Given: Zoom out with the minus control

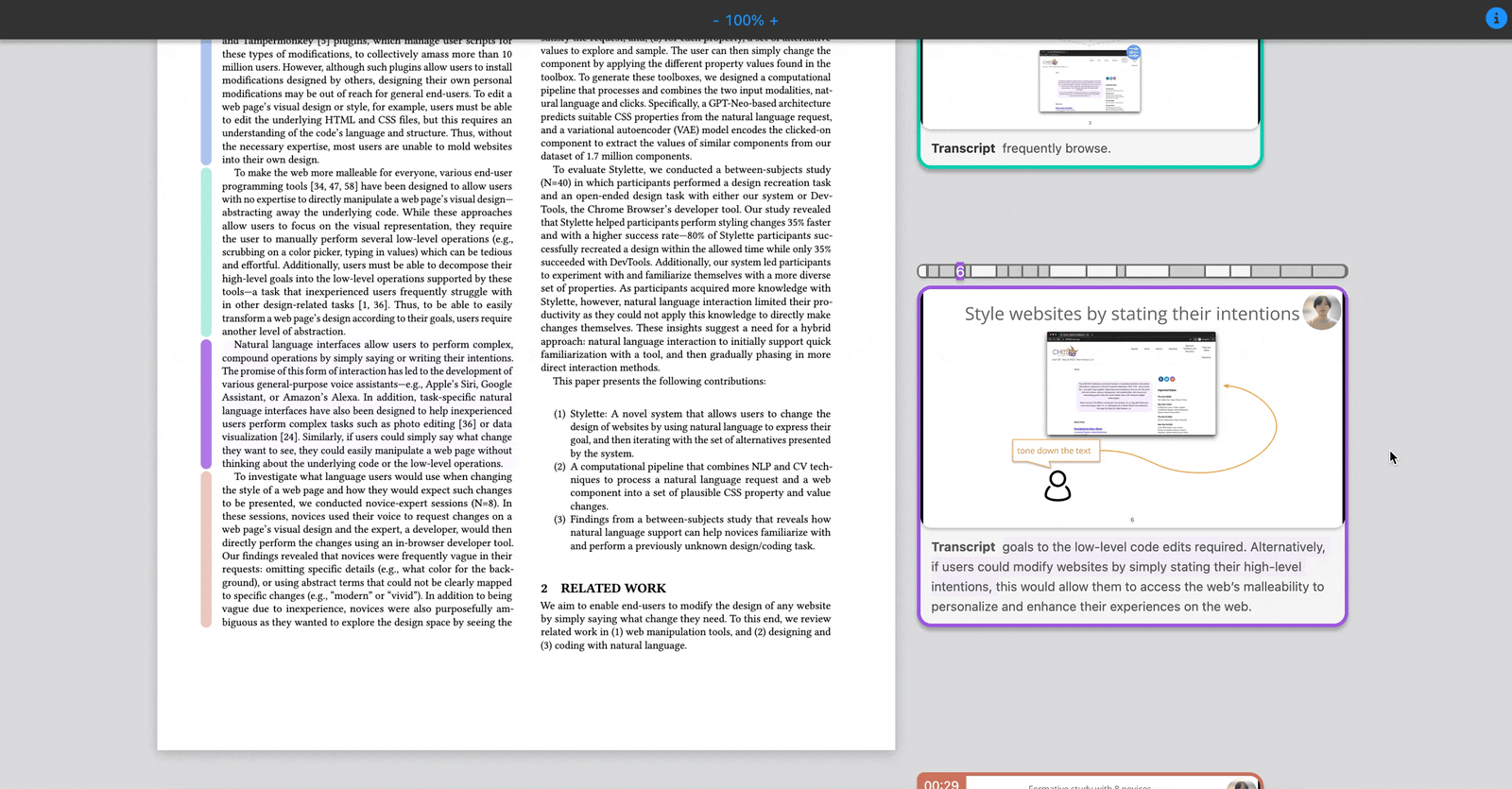Looking at the screenshot, I should coord(715,20).
